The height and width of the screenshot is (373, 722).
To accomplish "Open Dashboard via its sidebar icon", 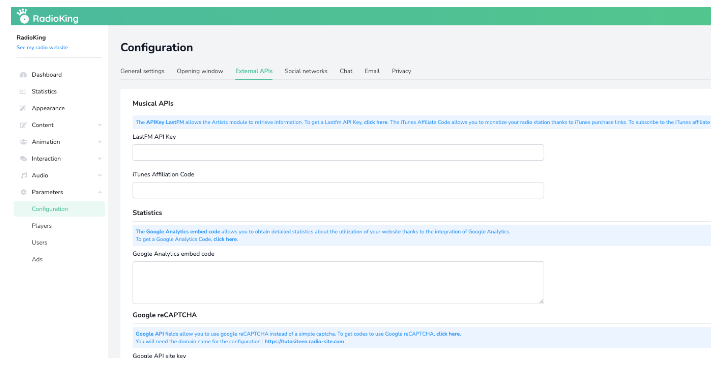I will click(23, 75).
